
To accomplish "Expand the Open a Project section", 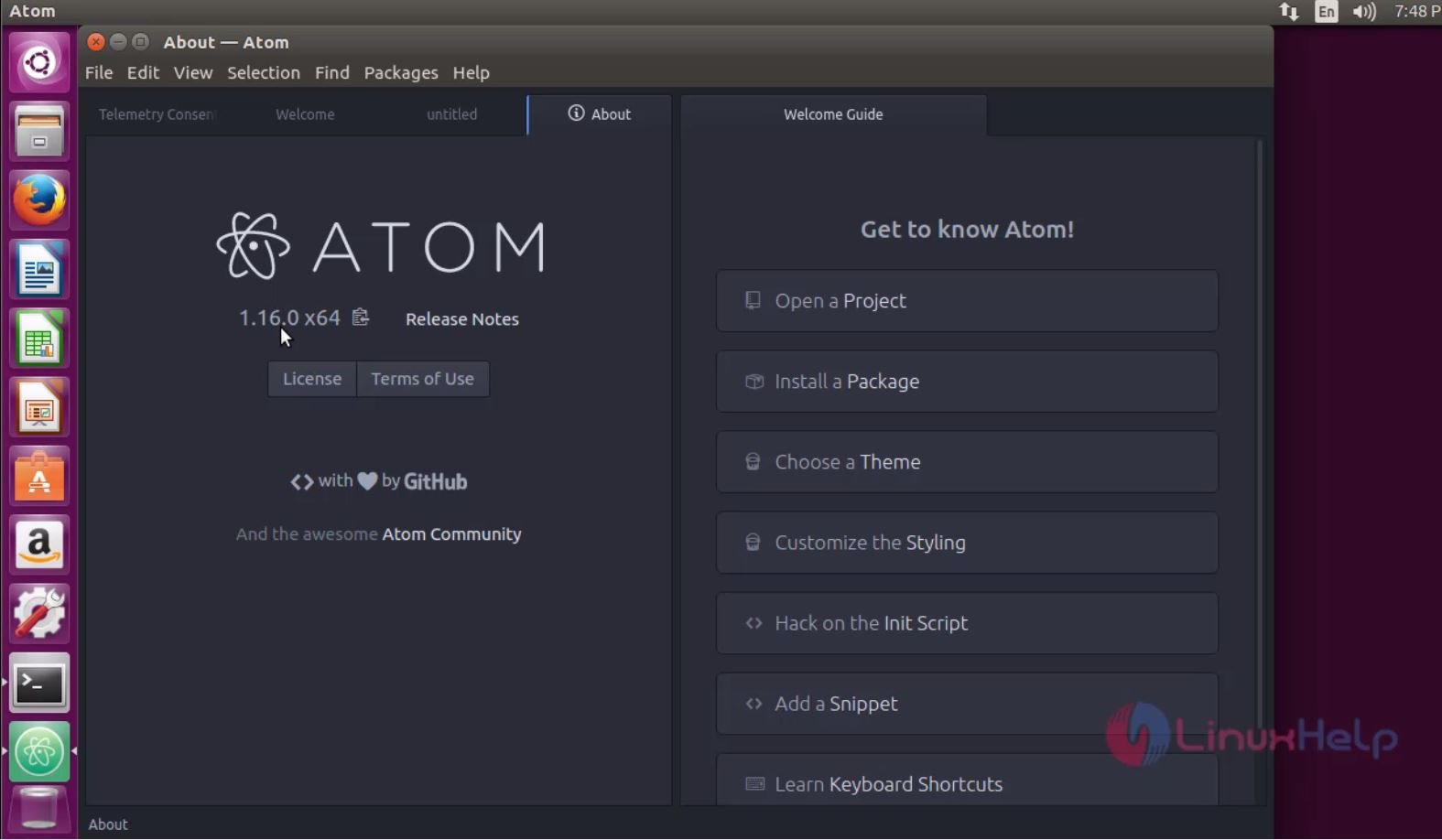I will pos(967,301).
